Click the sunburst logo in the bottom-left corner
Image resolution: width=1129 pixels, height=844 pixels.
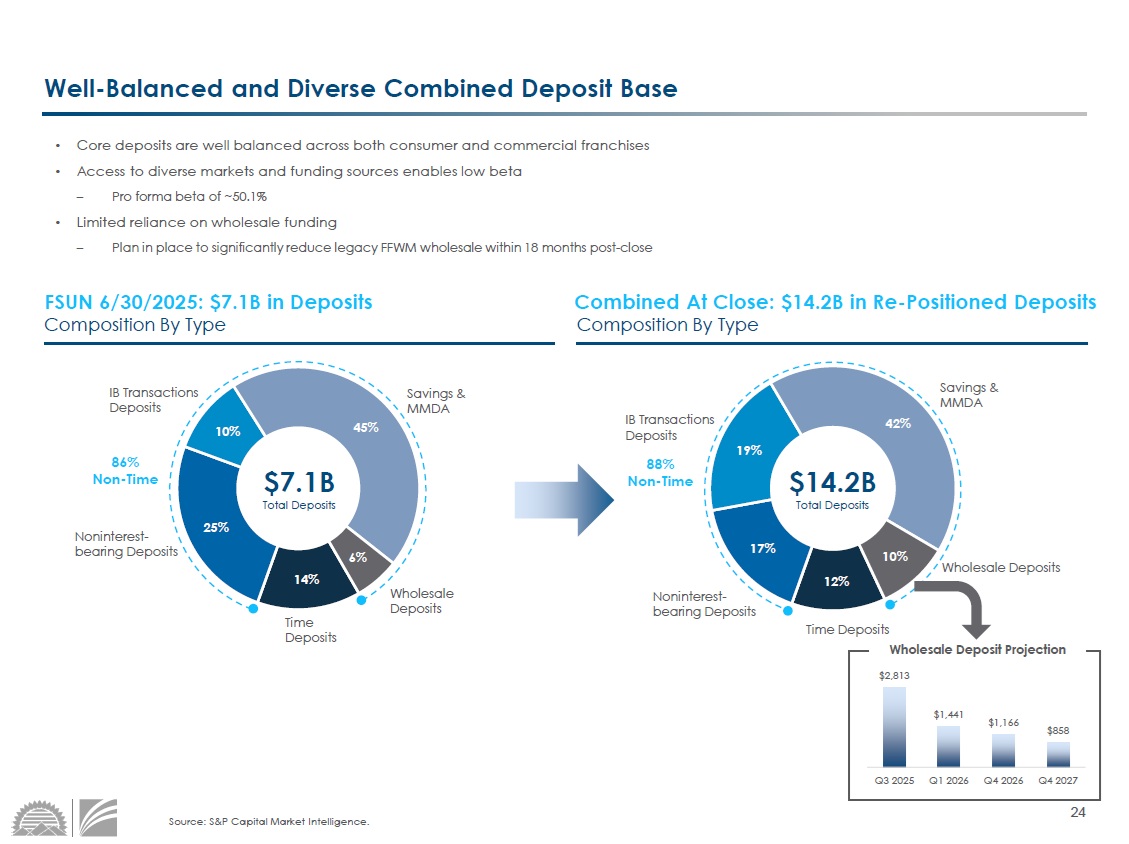[x=40, y=817]
